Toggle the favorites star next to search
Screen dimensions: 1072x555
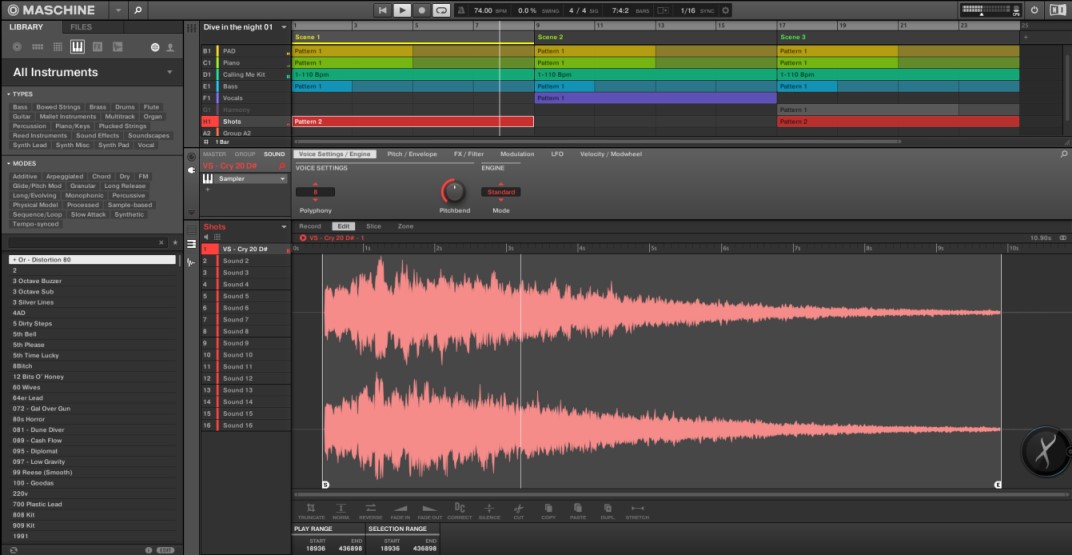tap(175, 243)
